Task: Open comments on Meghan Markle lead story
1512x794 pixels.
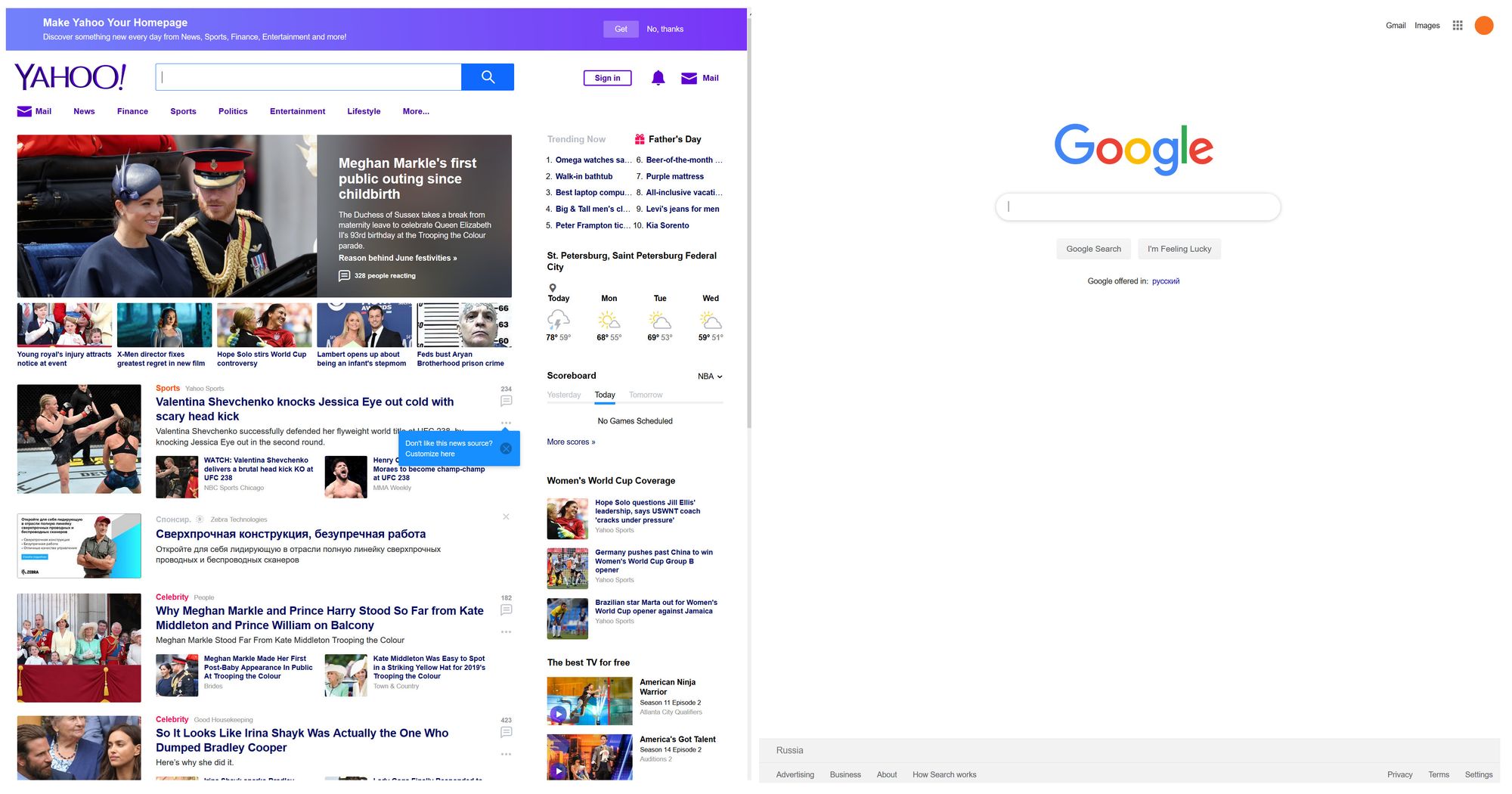Action: pos(344,276)
